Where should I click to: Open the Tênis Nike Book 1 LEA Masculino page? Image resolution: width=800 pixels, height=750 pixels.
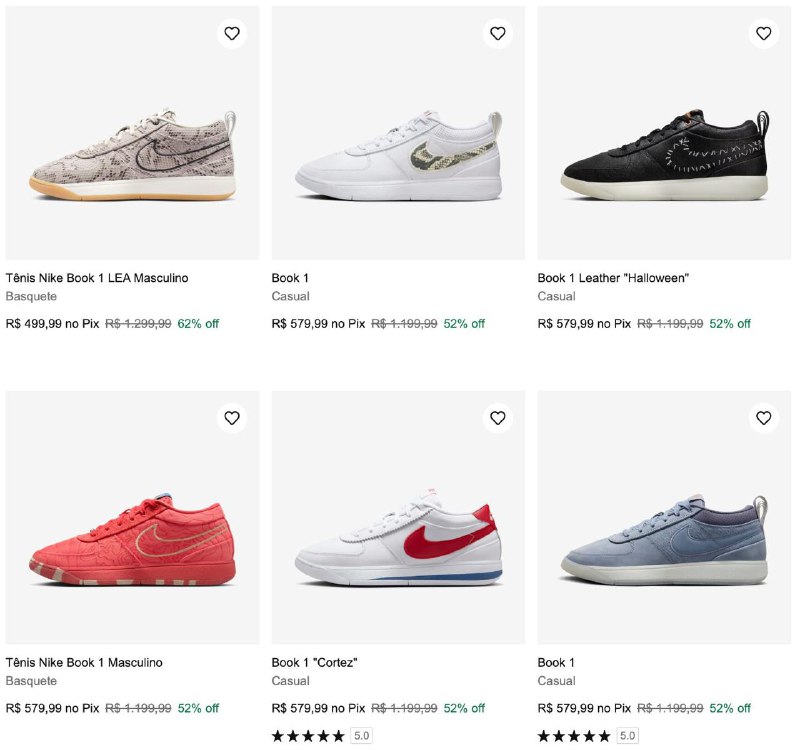click(98, 278)
